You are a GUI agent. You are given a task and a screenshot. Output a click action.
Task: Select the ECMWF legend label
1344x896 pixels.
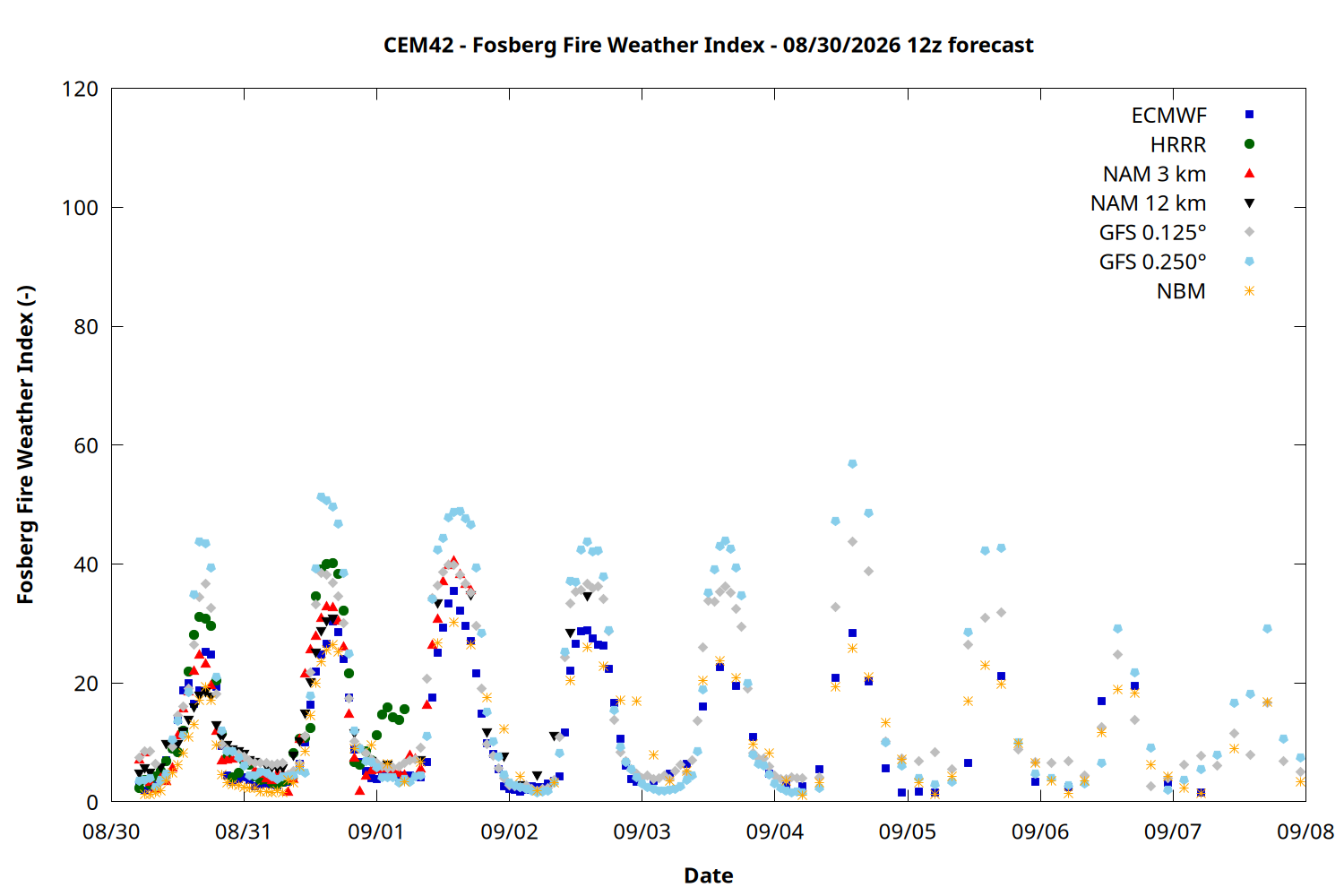pos(1168,116)
